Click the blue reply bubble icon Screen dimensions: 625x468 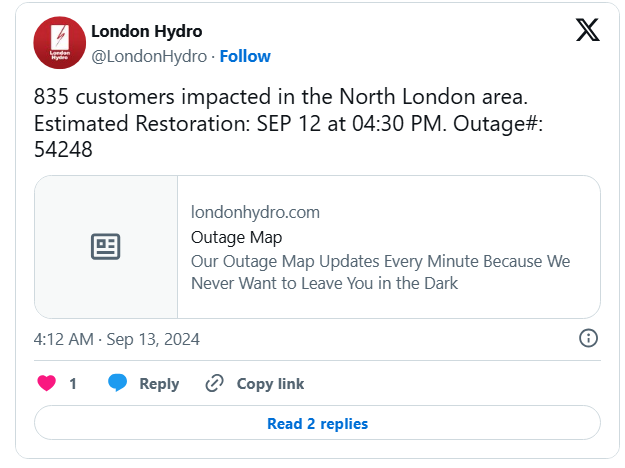pos(118,383)
